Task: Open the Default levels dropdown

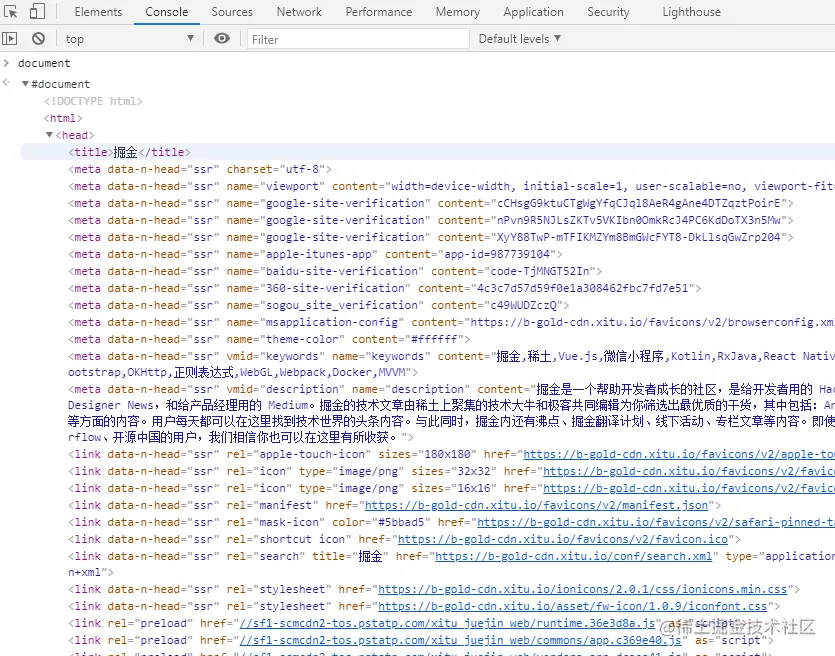Action: pos(520,38)
